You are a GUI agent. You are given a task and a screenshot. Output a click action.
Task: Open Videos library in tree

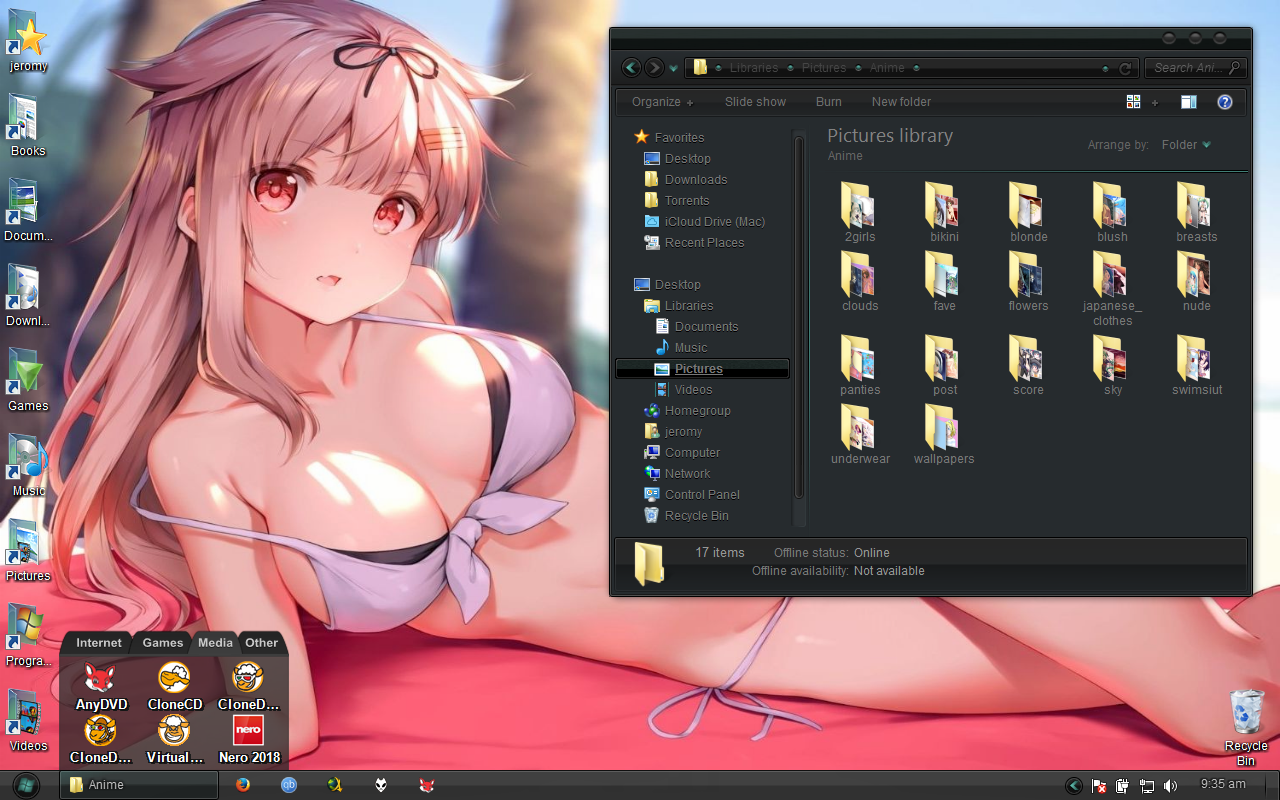683,389
